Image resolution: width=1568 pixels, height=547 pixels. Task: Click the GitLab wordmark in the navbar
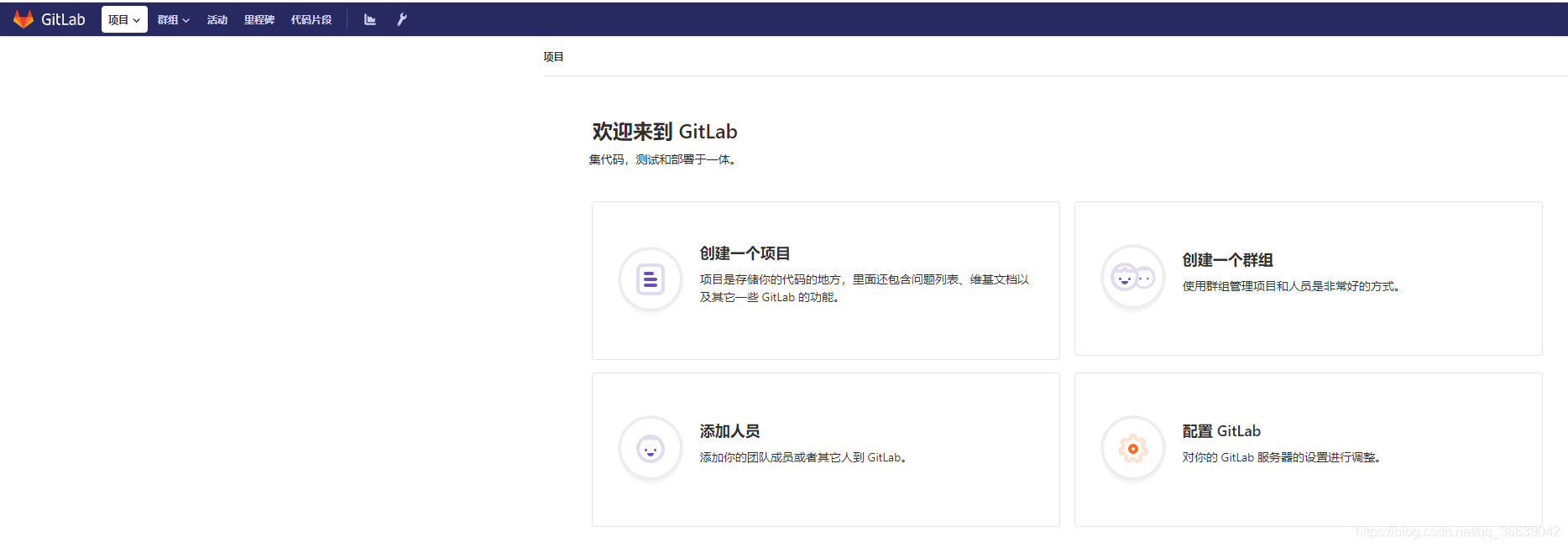(x=63, y=19)
